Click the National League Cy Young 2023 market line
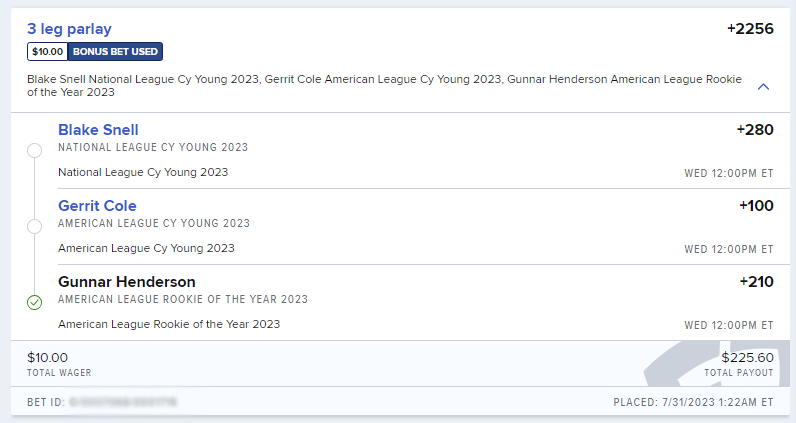This screenshot has height=423, width=796. (x=143, y=172)
